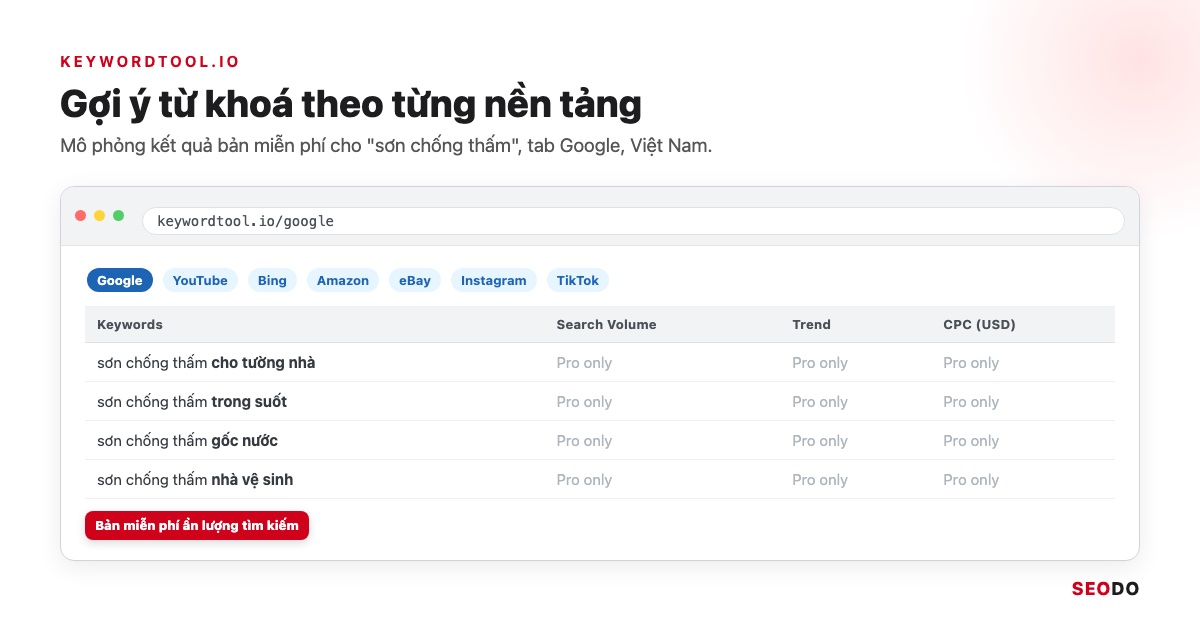Image resolution: width=1200 pixels, height=621 pixels.
Task: Click Trend 'Pro only' for 'trong suốt' row
Action: [x=820, y=402]
